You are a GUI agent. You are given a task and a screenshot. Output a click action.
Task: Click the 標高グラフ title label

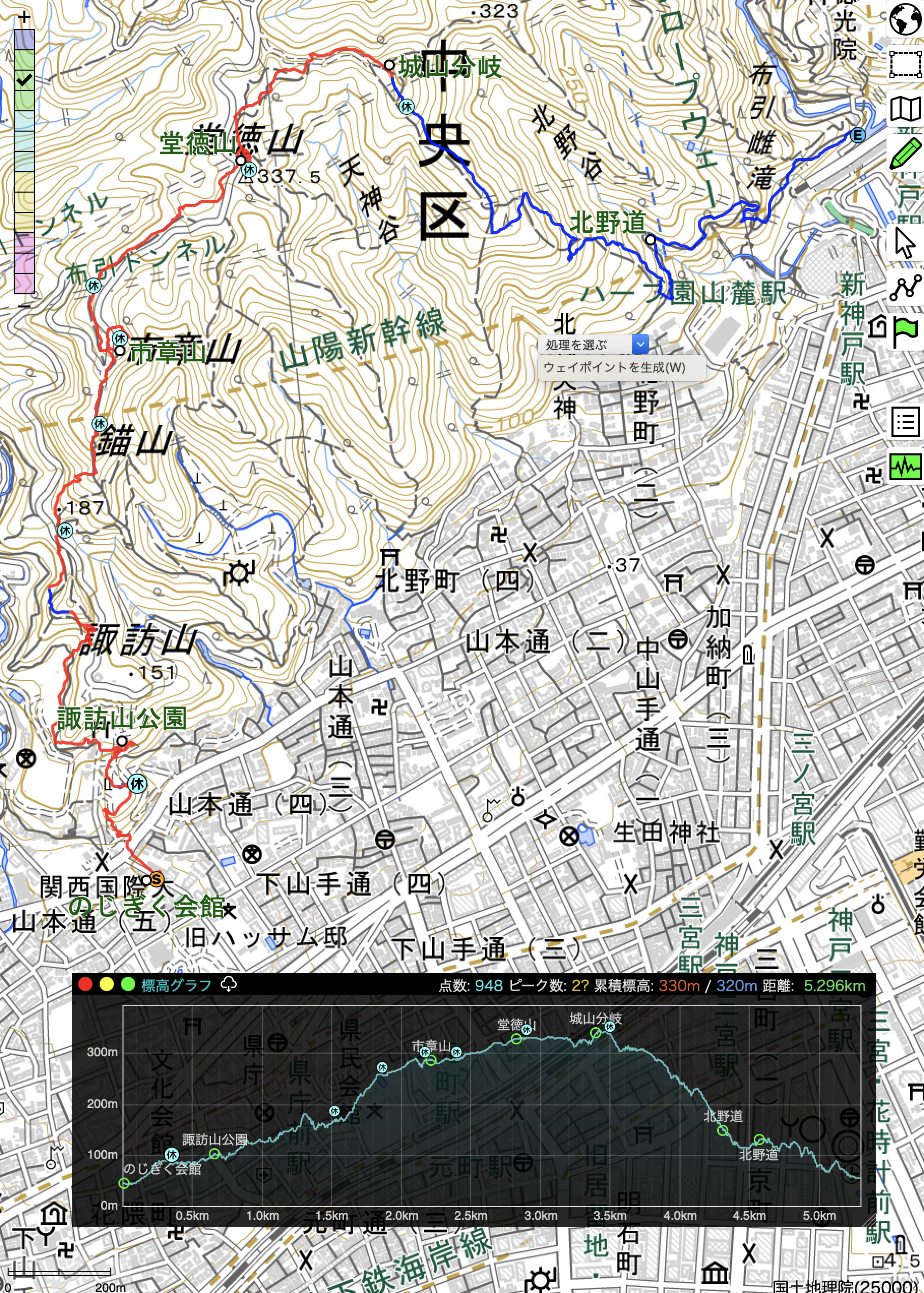coord(176,985)
